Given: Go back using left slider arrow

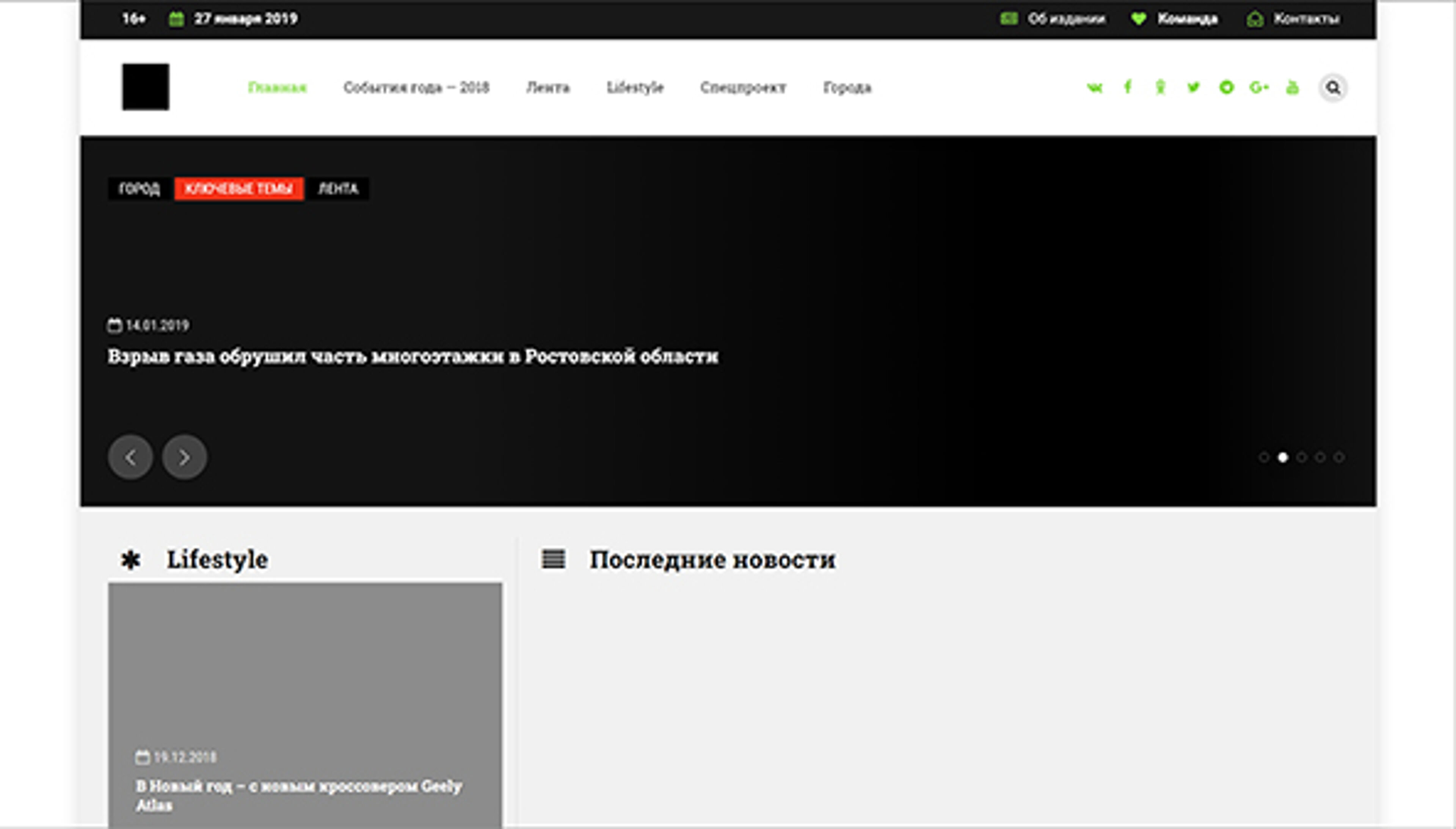Looking at the screenshot, I should click(130, 457).
